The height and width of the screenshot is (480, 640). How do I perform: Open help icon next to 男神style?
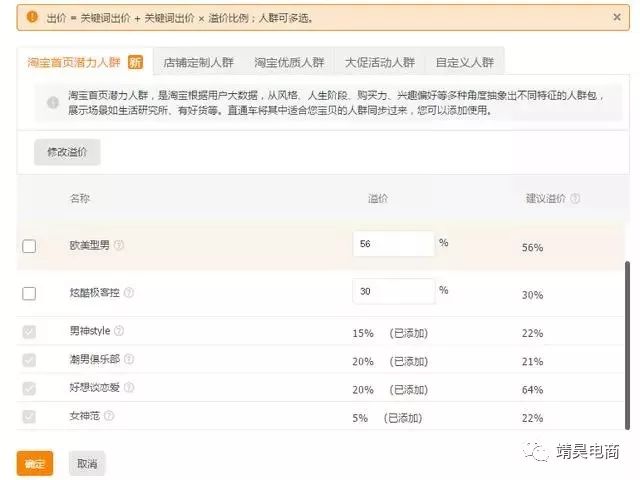(x=119, y=331)
